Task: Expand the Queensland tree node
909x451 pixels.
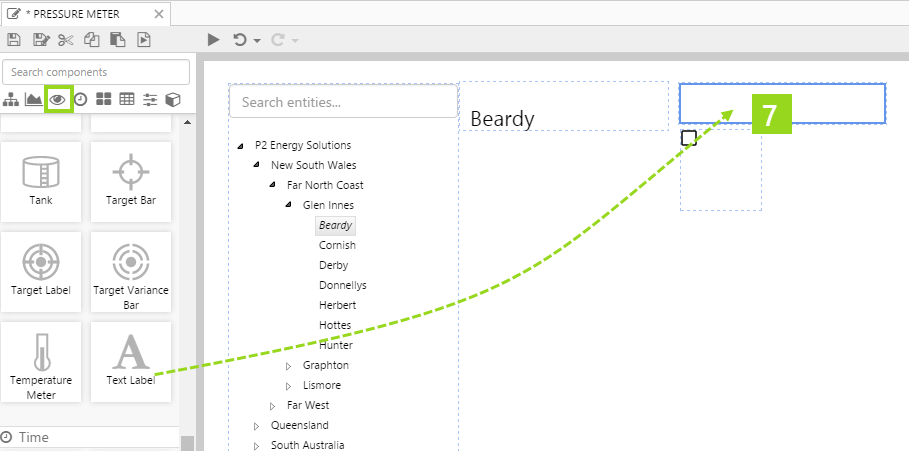Action: (x=256, y=426)
